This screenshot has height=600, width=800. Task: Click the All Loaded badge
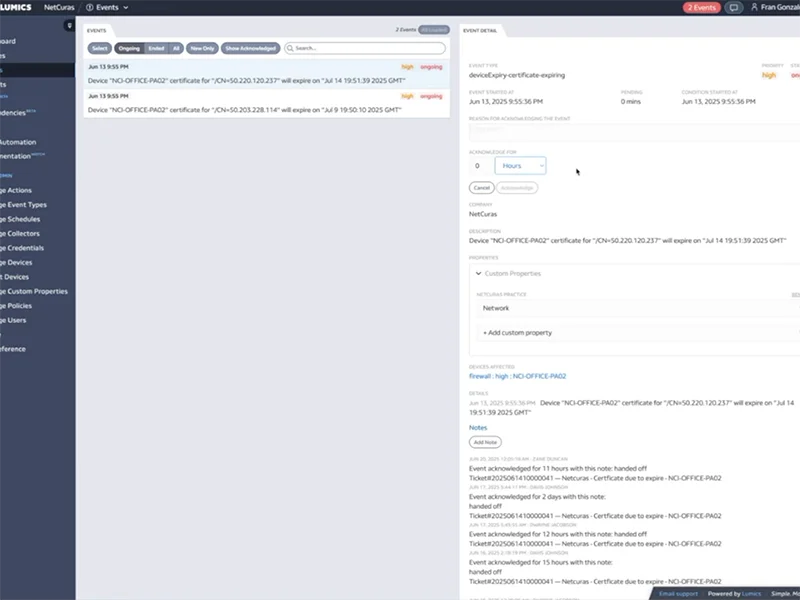pos(434,30)
